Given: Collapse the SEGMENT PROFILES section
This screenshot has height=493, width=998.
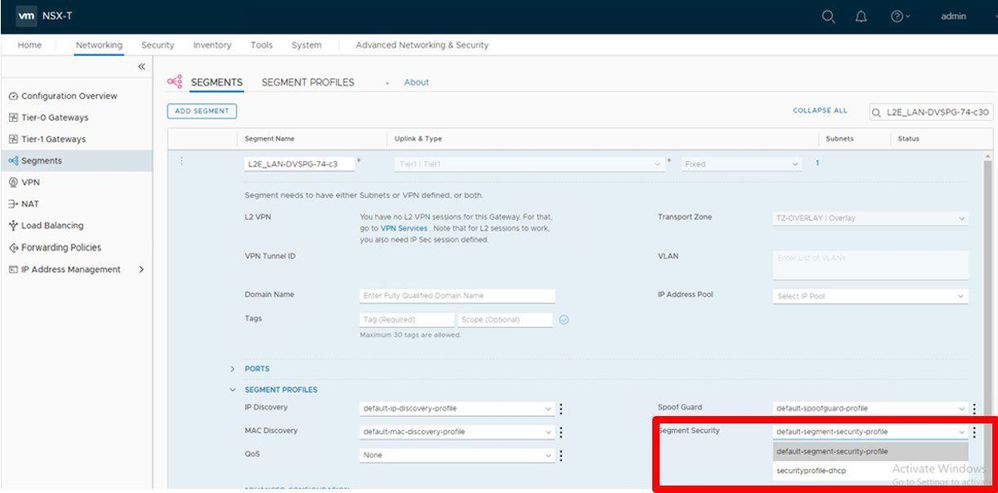Looking at the screenshot, I should [x=232, y=390].
